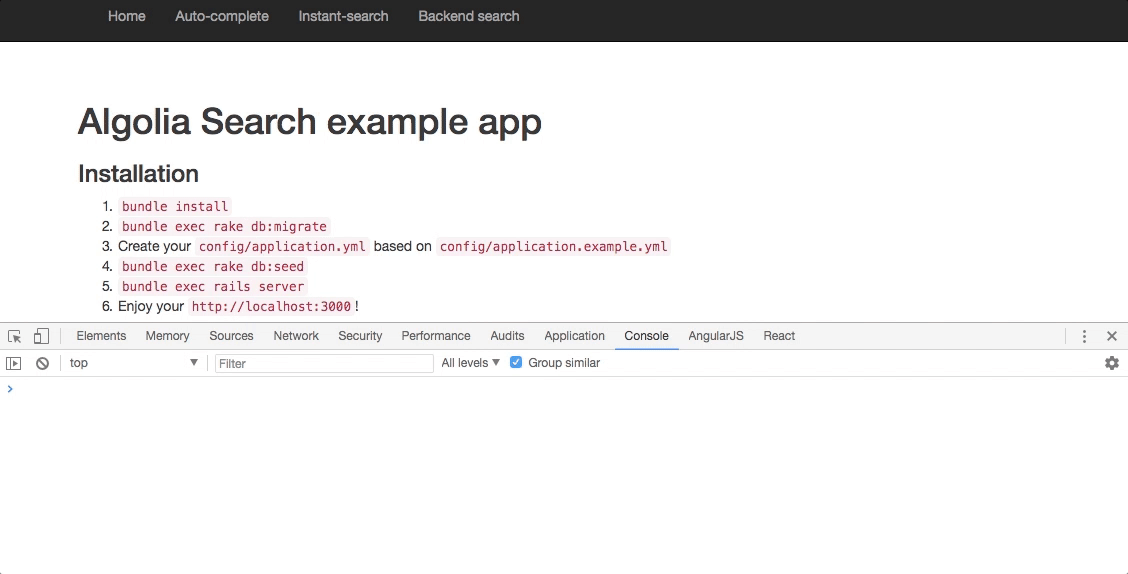Click the bundle install code text

tap(175, 206)
